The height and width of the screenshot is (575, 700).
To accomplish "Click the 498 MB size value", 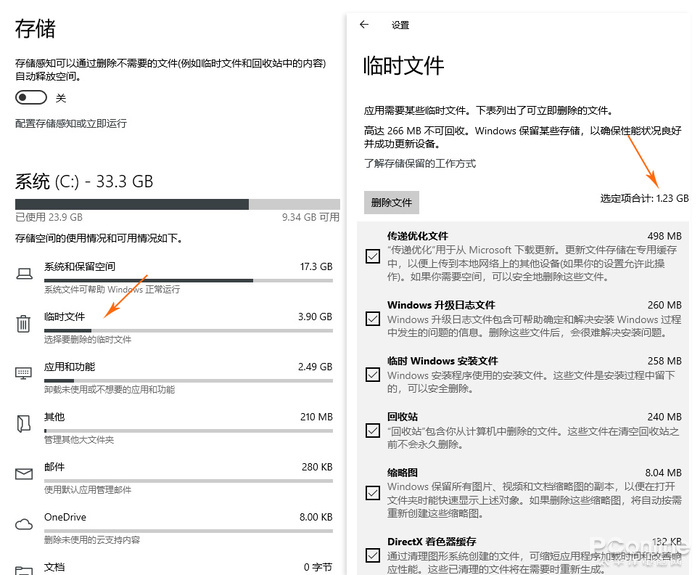I will coord(664,236).
